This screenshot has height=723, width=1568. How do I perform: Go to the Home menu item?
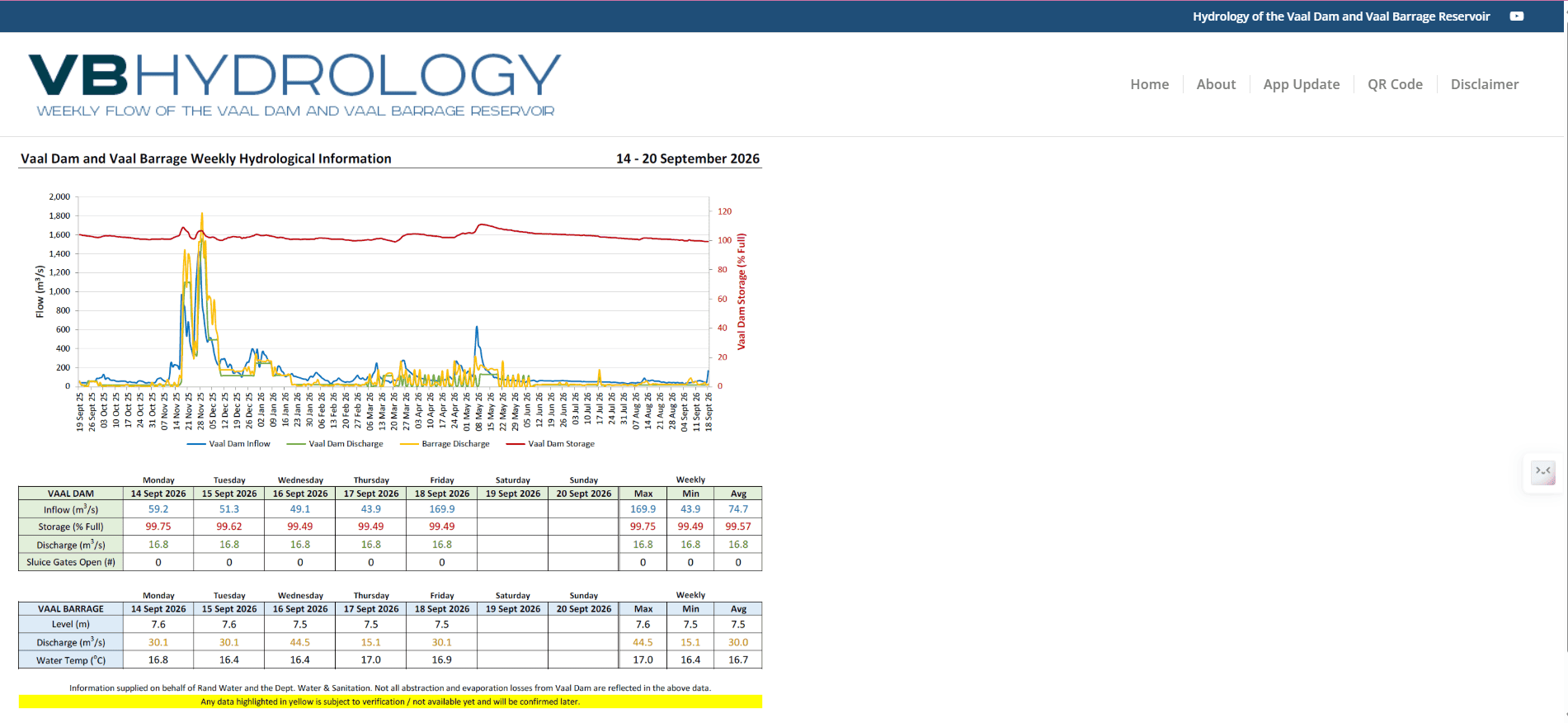(1149, 84)
